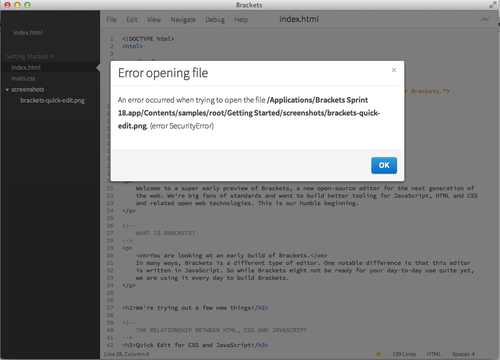Image resolution: width=500 pixels, height=360 pixels.
Task: Open the View menu
Action: tap(154, 20)
